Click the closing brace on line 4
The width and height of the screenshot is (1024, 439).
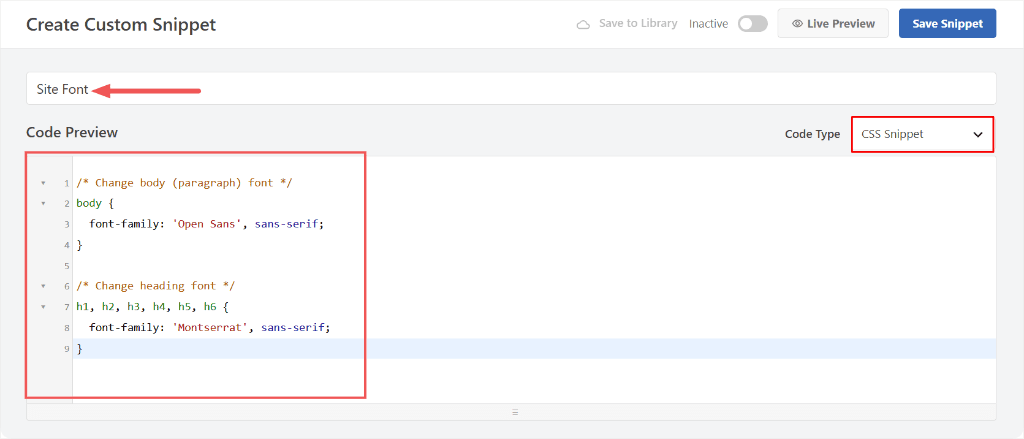point(80,246)
